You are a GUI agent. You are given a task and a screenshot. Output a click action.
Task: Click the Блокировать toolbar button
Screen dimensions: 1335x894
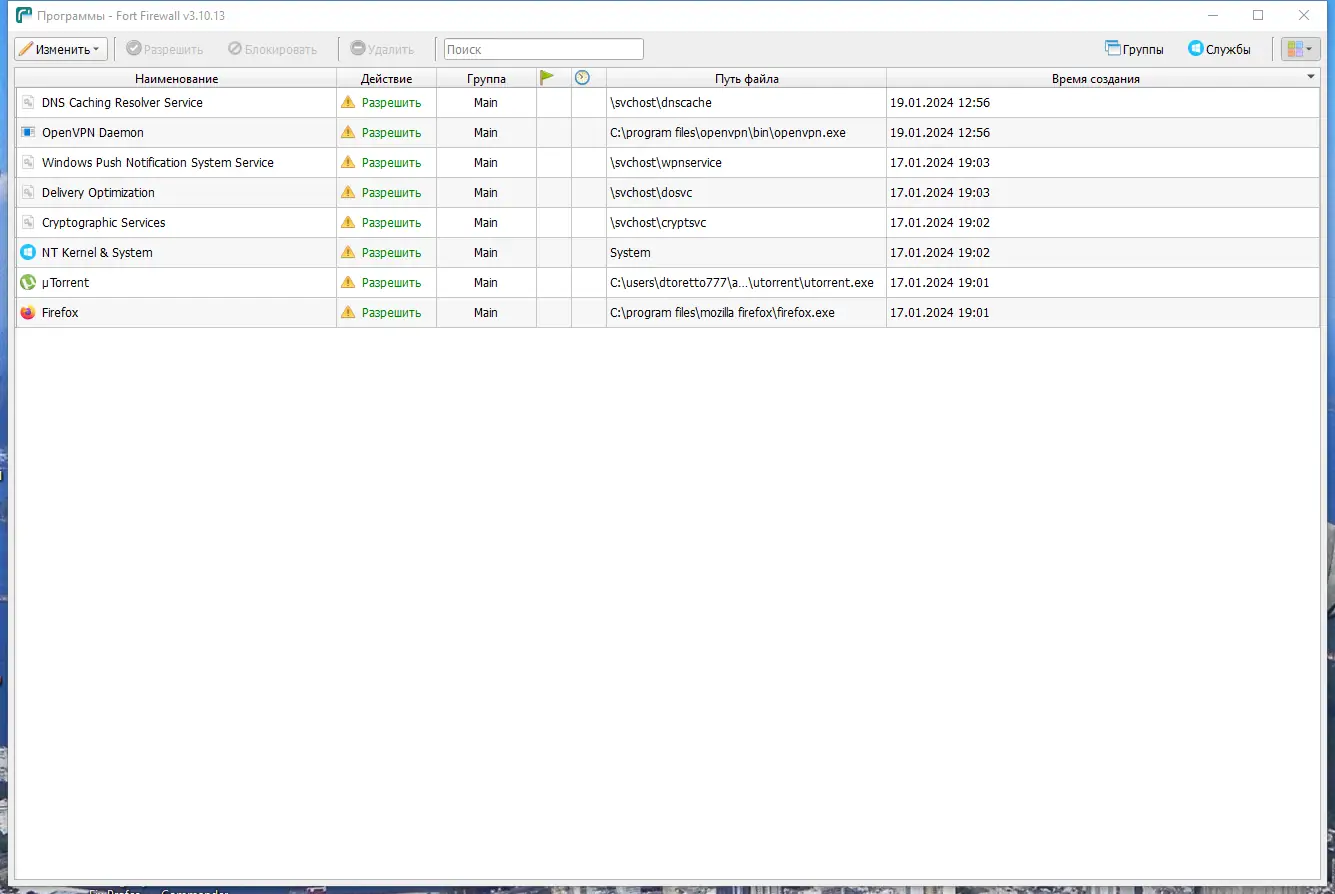click(272, 49)
